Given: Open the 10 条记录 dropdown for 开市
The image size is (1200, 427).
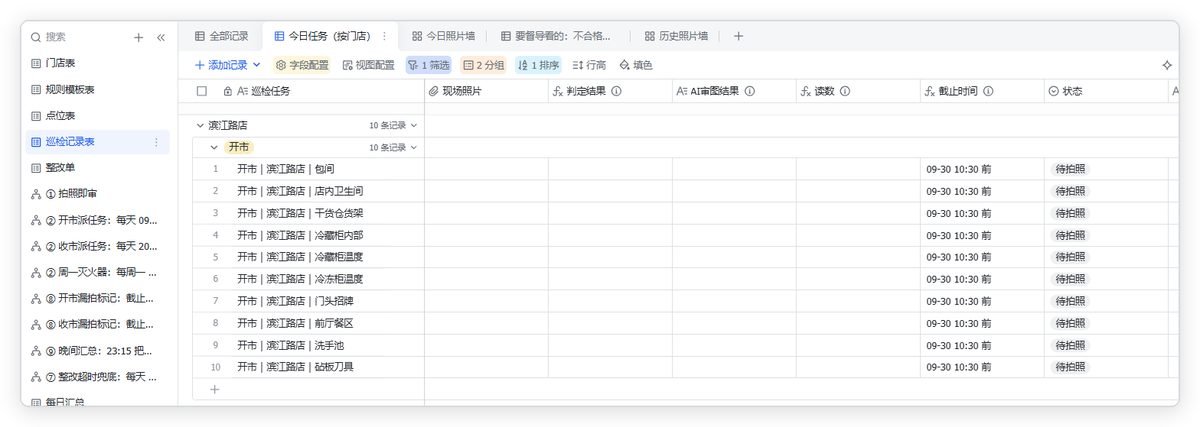Looking at the screenshot, I should [393, 147].
